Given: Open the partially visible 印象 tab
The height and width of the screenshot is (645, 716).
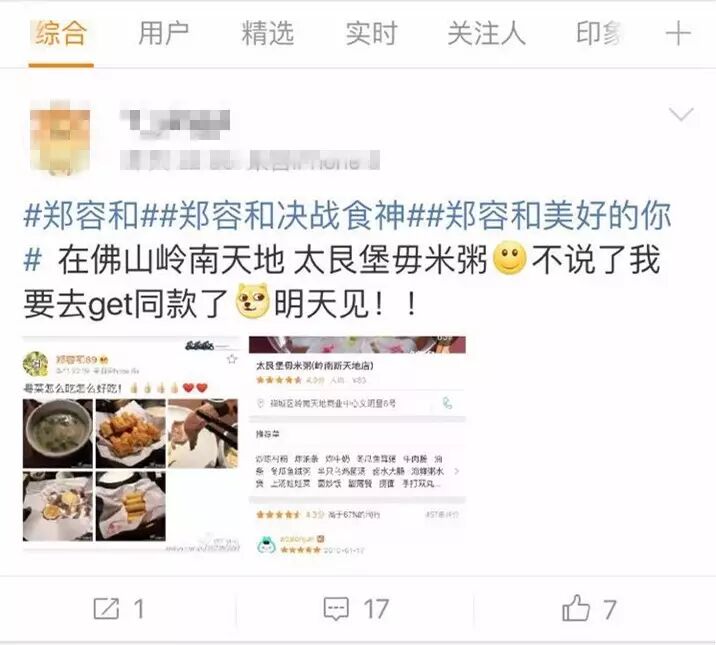Looking at the screenshot, I should (x=600, y=33).
